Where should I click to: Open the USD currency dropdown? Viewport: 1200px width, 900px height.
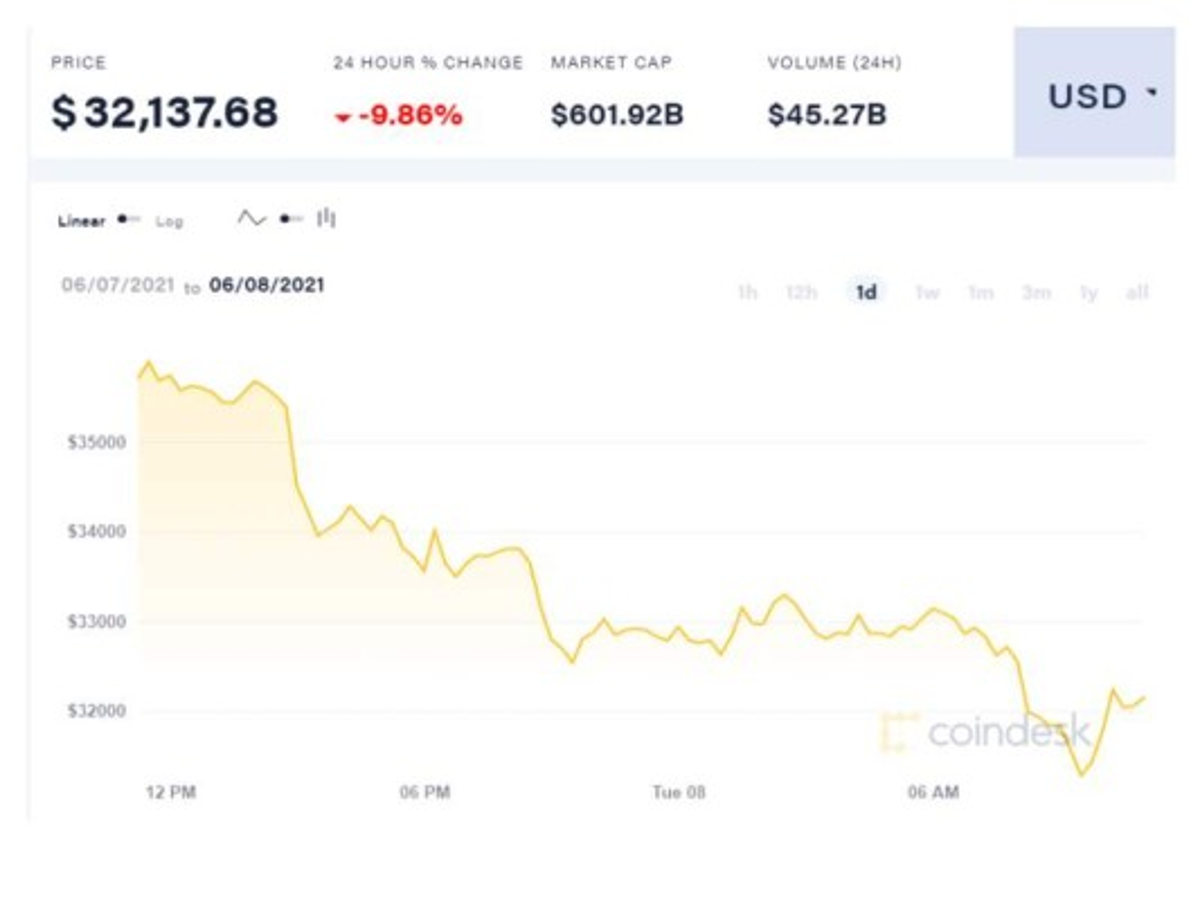(1094, 96)
